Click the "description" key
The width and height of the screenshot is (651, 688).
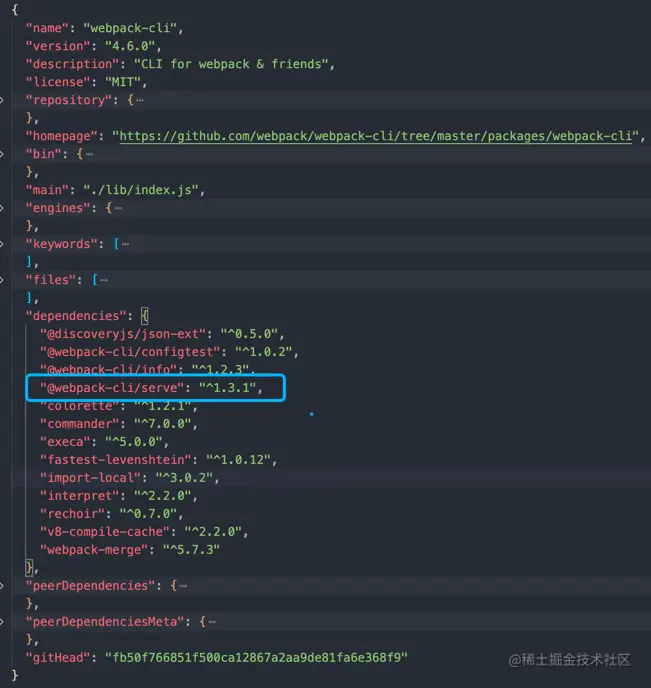pos(72,64)
